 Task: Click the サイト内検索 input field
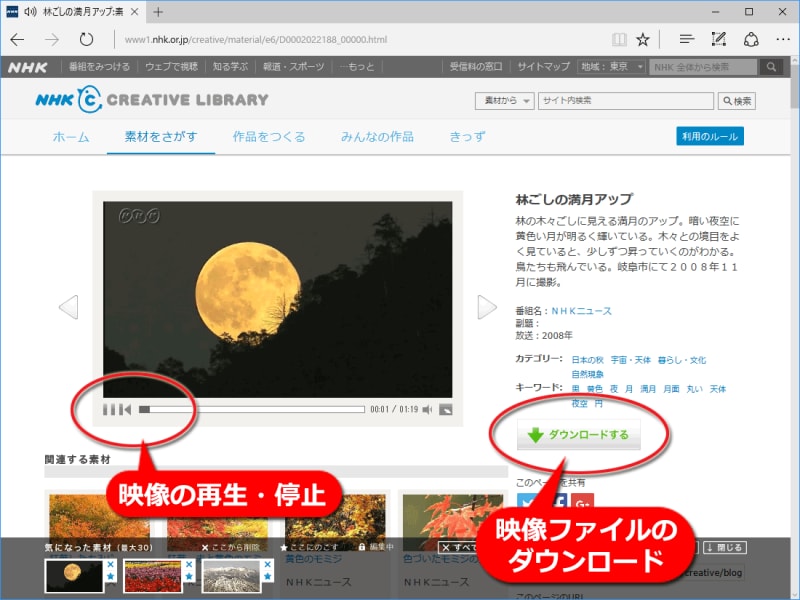pyautogui.click(x=625, y=101)
